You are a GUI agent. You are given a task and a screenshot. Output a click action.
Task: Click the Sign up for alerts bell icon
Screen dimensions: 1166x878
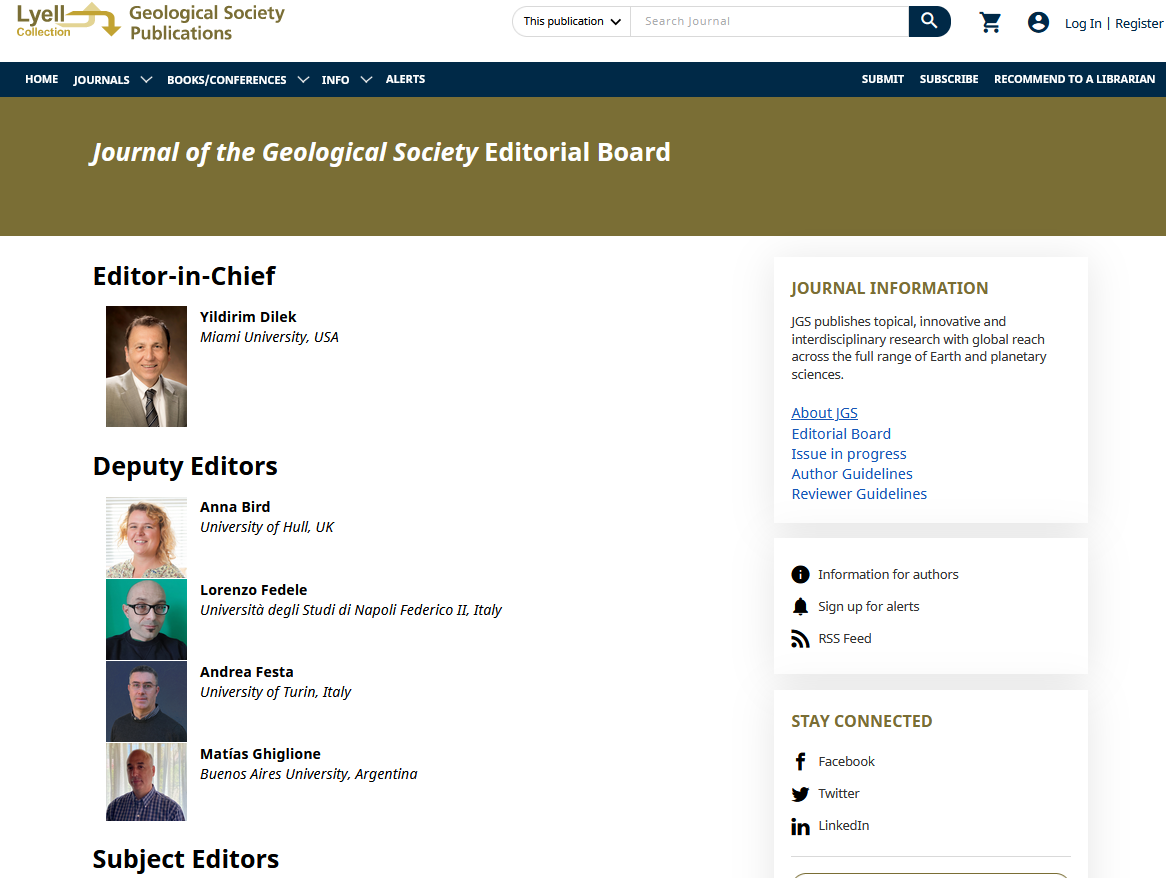tap(800, 607)
